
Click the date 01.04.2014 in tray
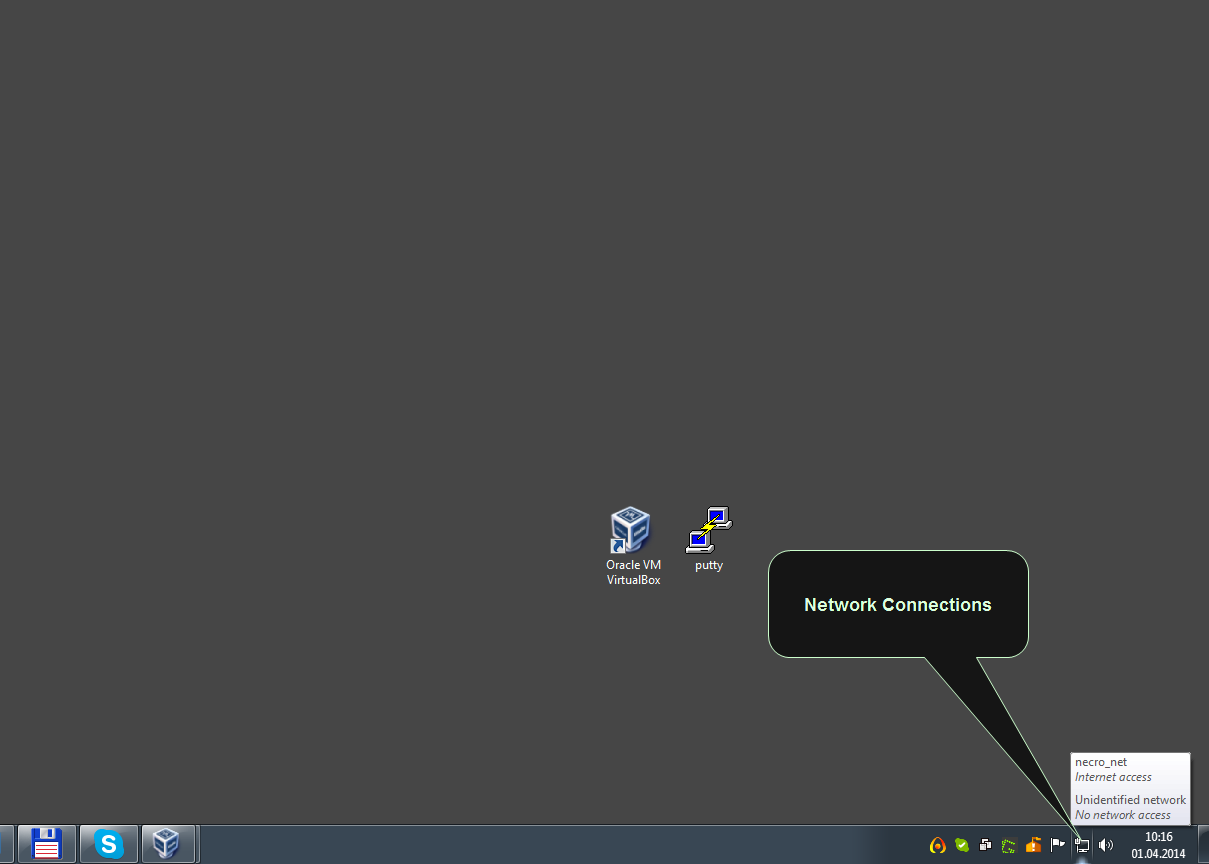[x=1159, y=854]
